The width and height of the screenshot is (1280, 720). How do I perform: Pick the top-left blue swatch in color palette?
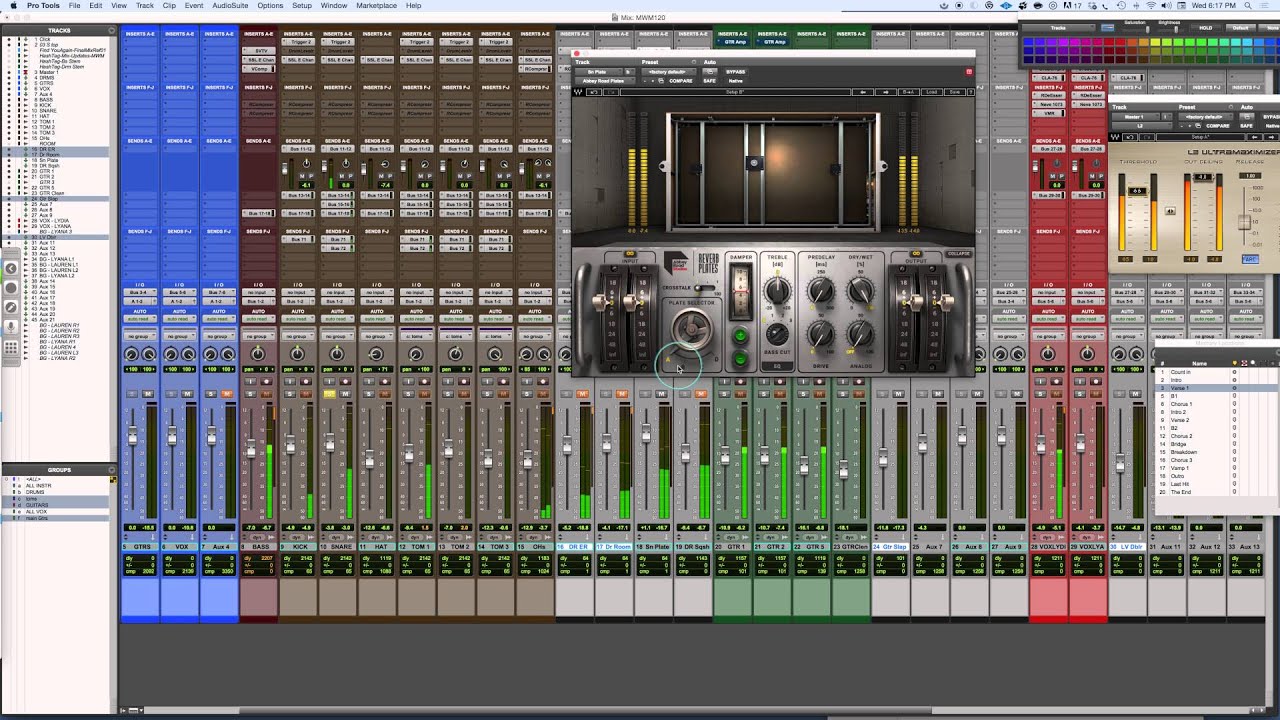point(1029,41)
